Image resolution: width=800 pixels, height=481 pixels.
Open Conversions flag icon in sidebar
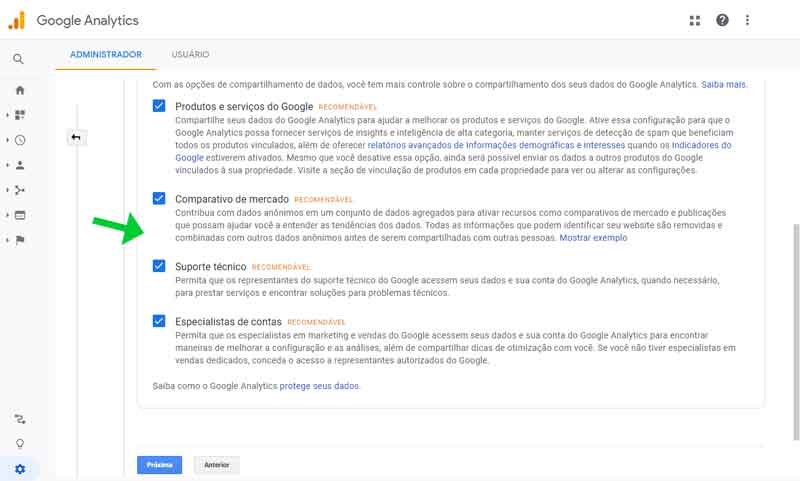[x=20, y=240]
